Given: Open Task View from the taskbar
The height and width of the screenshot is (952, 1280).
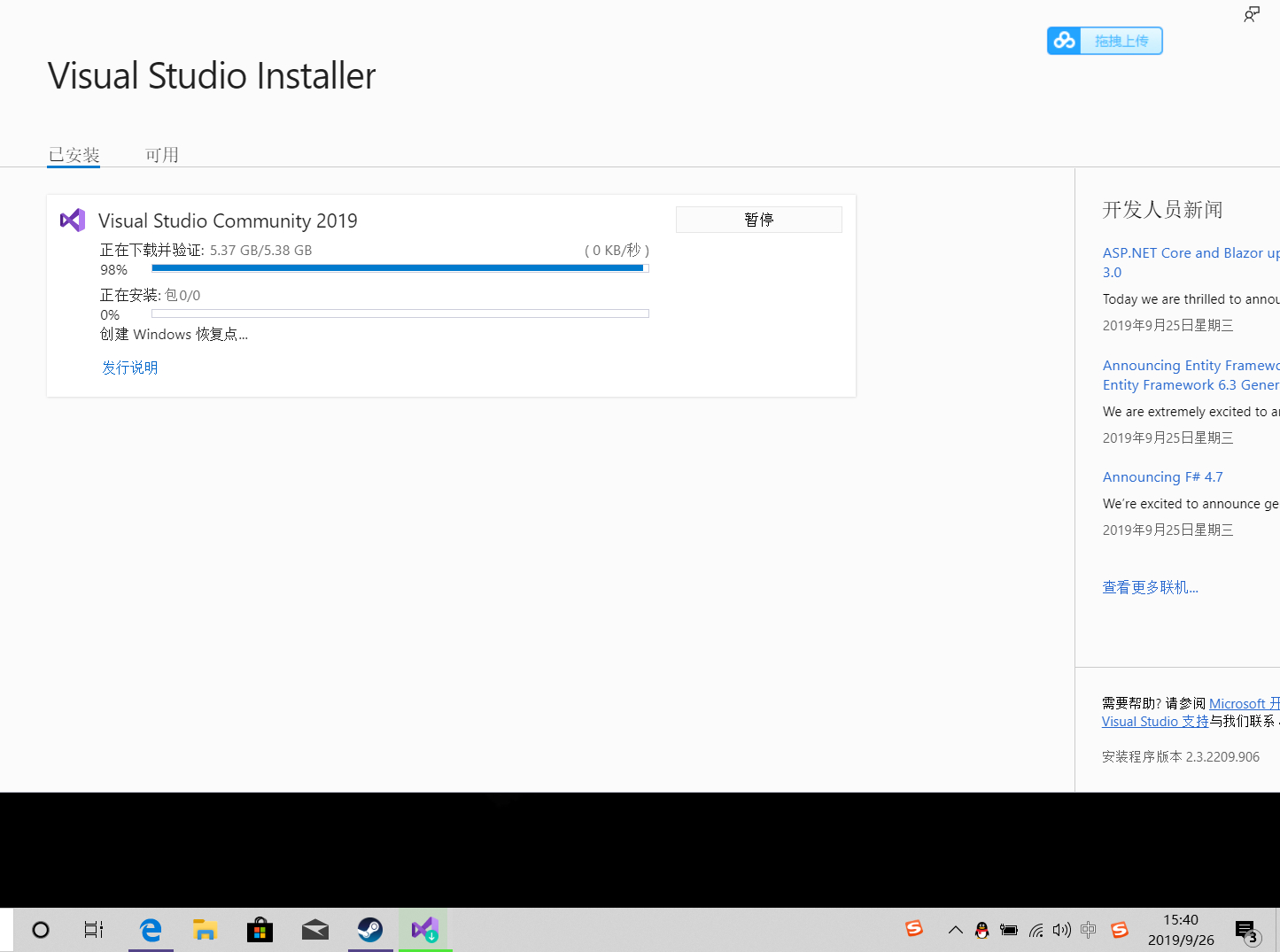Looking at the screenshot, I should (93, 930).
